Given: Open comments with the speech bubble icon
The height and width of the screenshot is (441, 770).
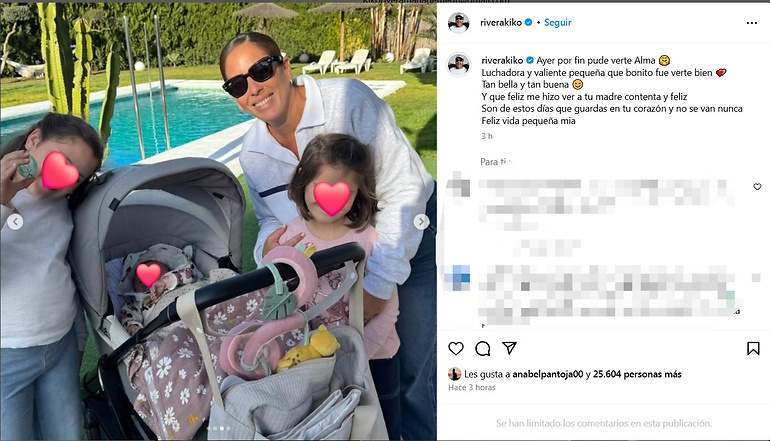Looking at the screenshot, I should 483,348.
